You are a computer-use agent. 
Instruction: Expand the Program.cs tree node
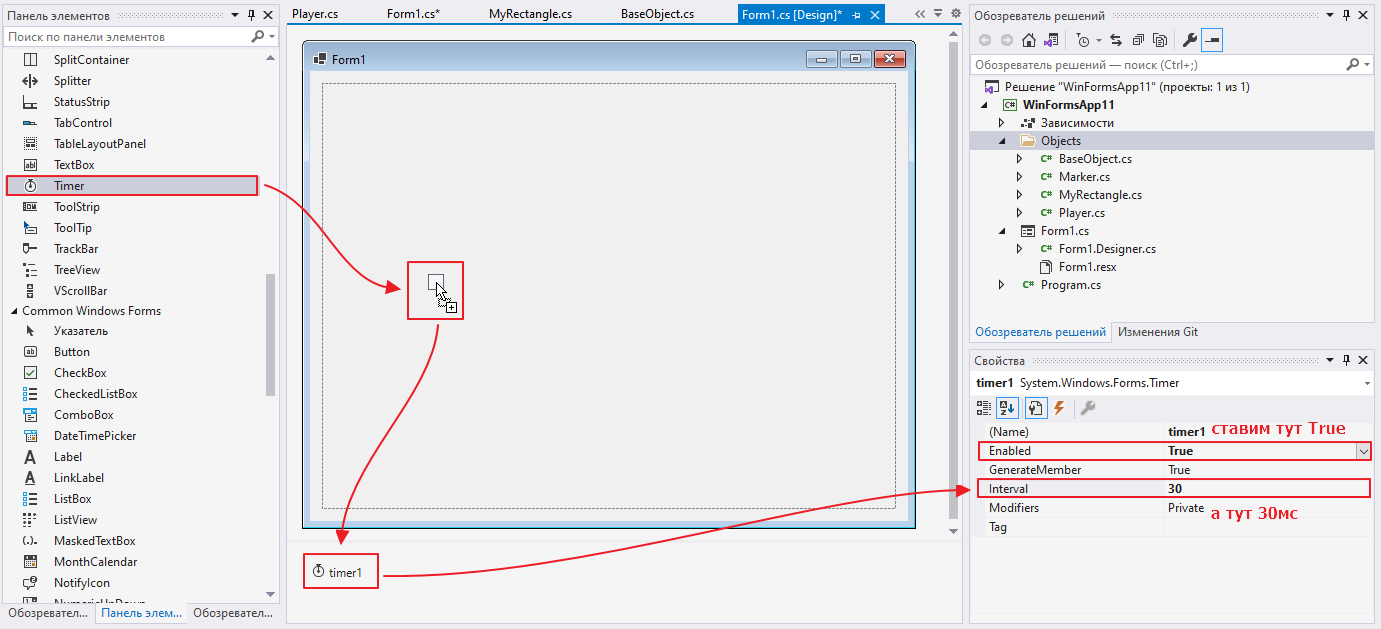[1002, 285]
